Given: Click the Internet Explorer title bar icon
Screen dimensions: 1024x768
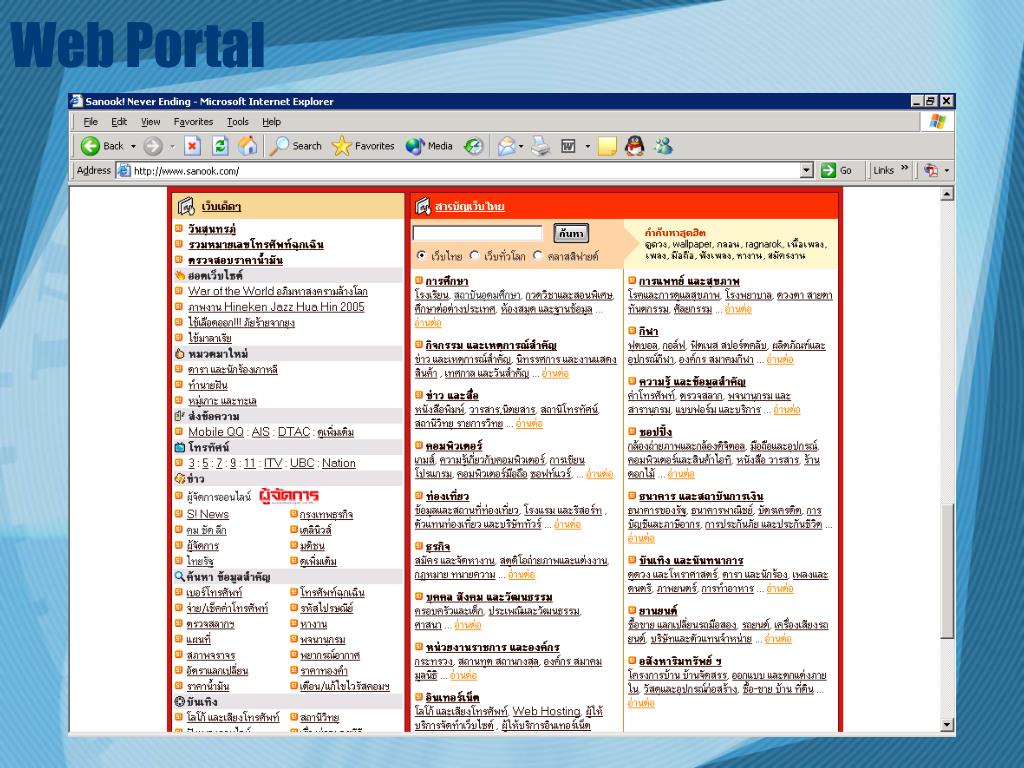Looking at the screenshot, I should [76, 101].
